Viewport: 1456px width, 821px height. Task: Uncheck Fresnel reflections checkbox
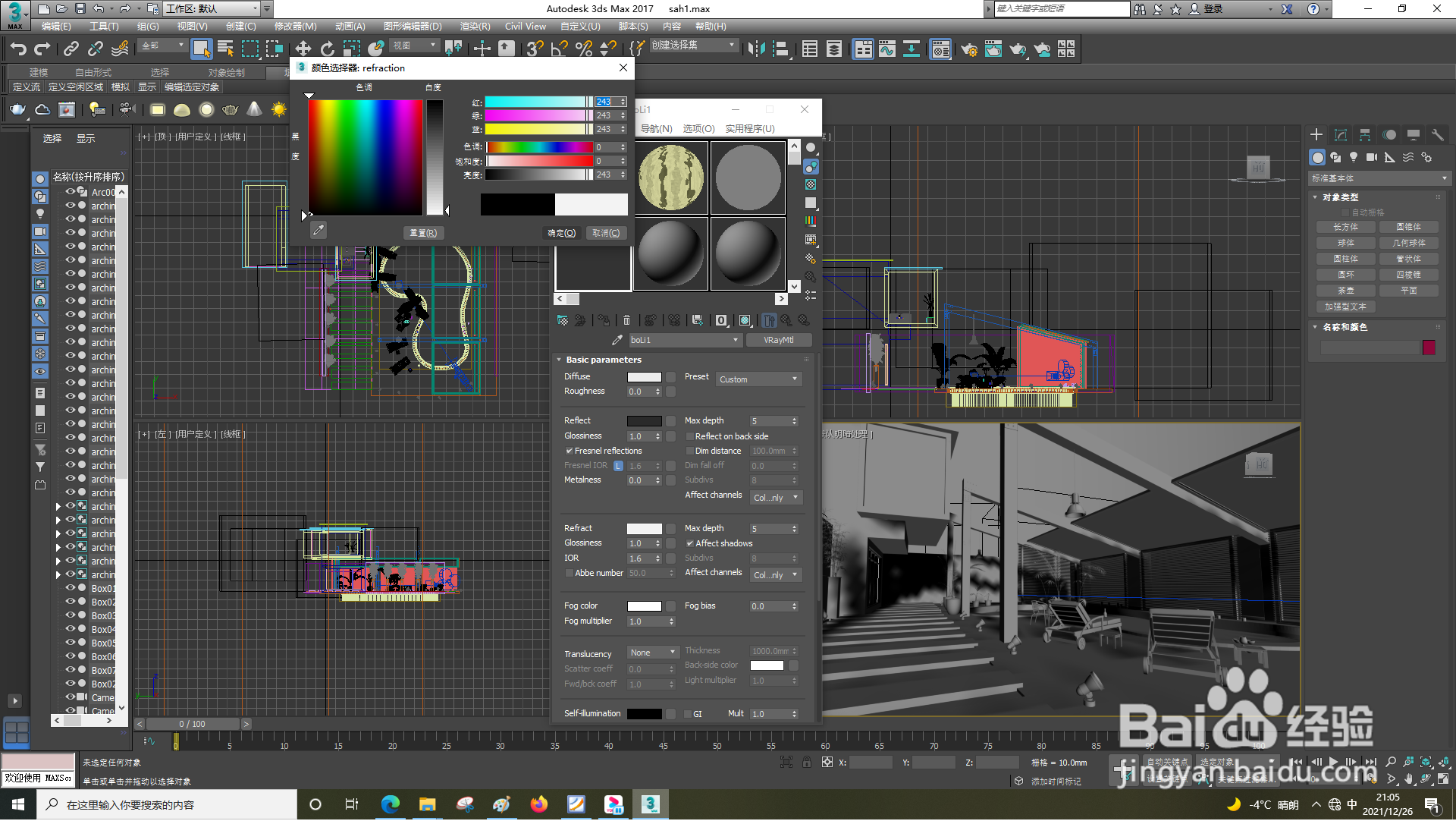click(570, 451)
